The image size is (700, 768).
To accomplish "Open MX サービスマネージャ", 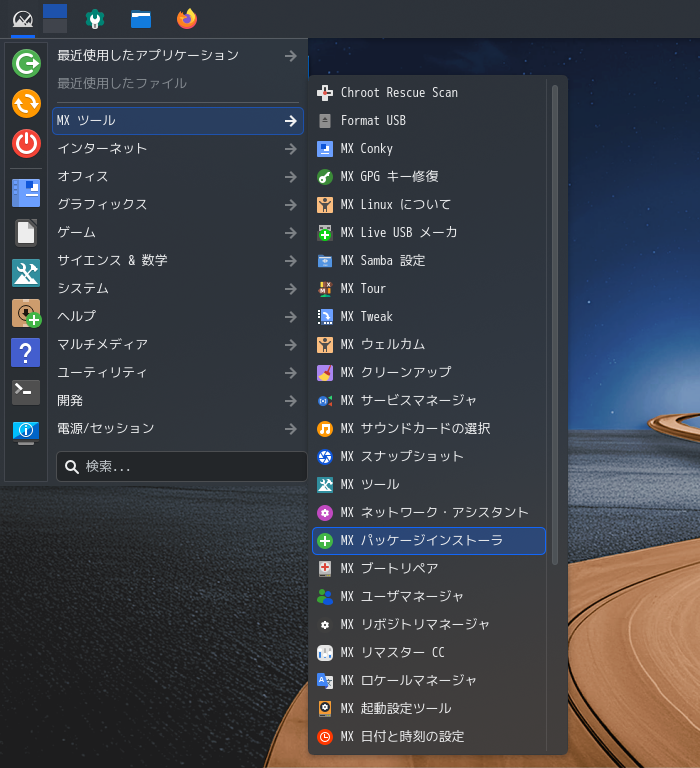I will pos(429,401).
